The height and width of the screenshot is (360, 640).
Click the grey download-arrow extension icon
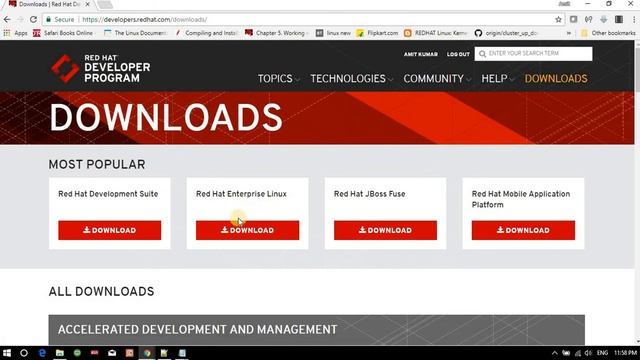tap(604, 19)
